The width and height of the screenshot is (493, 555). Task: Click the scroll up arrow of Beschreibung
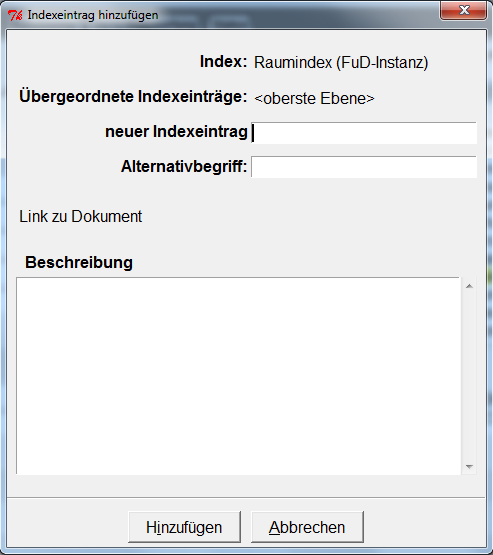tap(469, 286)
